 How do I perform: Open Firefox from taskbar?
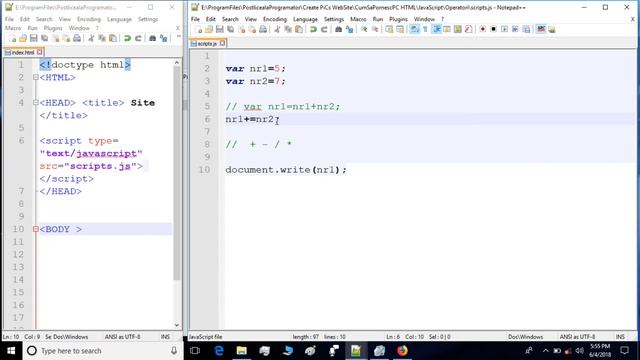pos(402,351)
